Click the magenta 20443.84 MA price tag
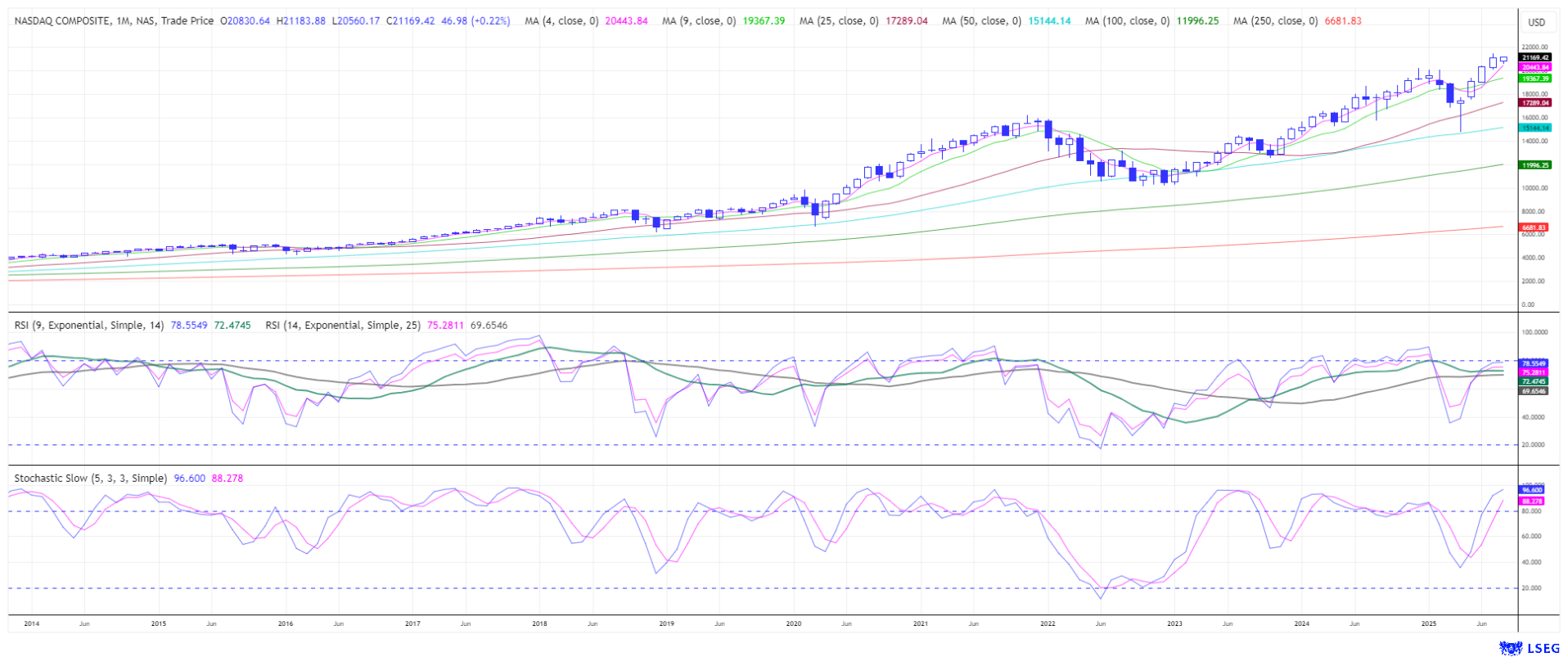Image resolution: width=1568 pixels, height=657 pixels. coord(1534,67)
